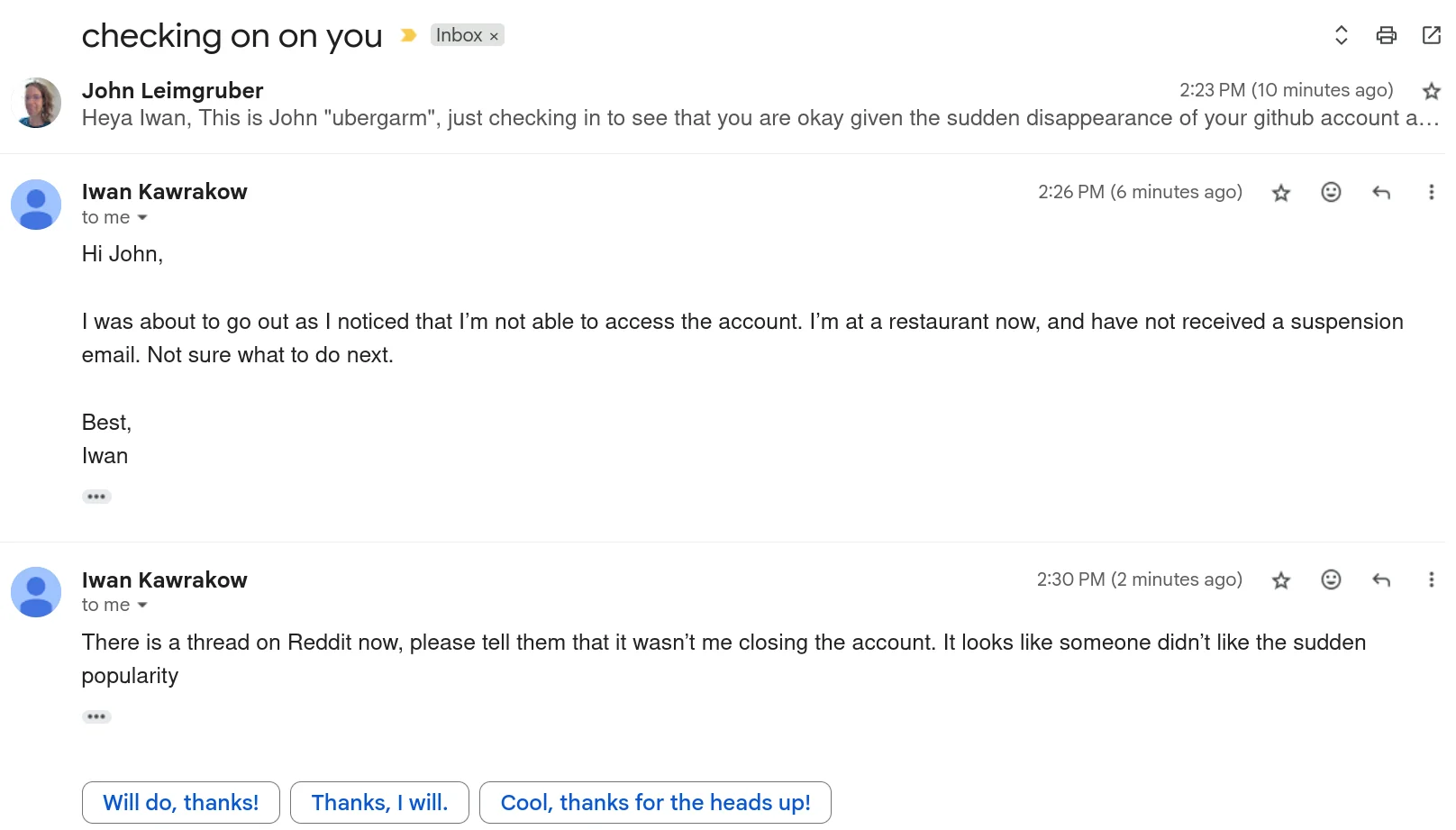The image size is (1456, 830).
Task: Reply to the 2:30 PM message
Action: (1380, 579)
